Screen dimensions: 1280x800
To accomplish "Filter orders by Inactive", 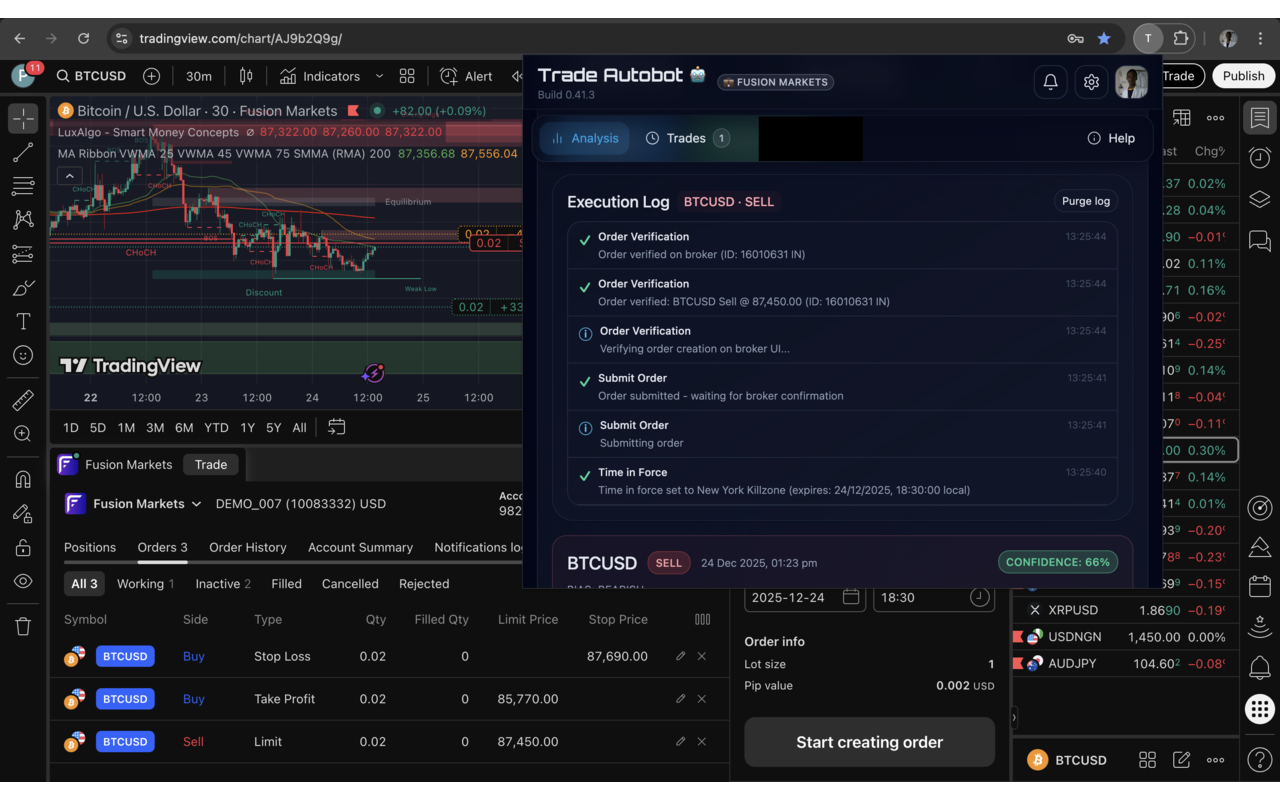I will (x=223, y=584).
